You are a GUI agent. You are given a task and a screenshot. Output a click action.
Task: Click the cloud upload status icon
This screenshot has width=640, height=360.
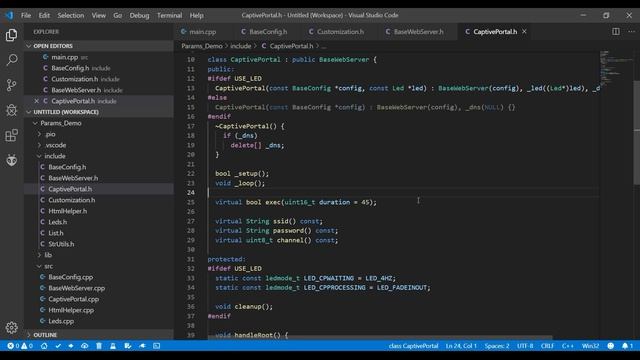84,346
